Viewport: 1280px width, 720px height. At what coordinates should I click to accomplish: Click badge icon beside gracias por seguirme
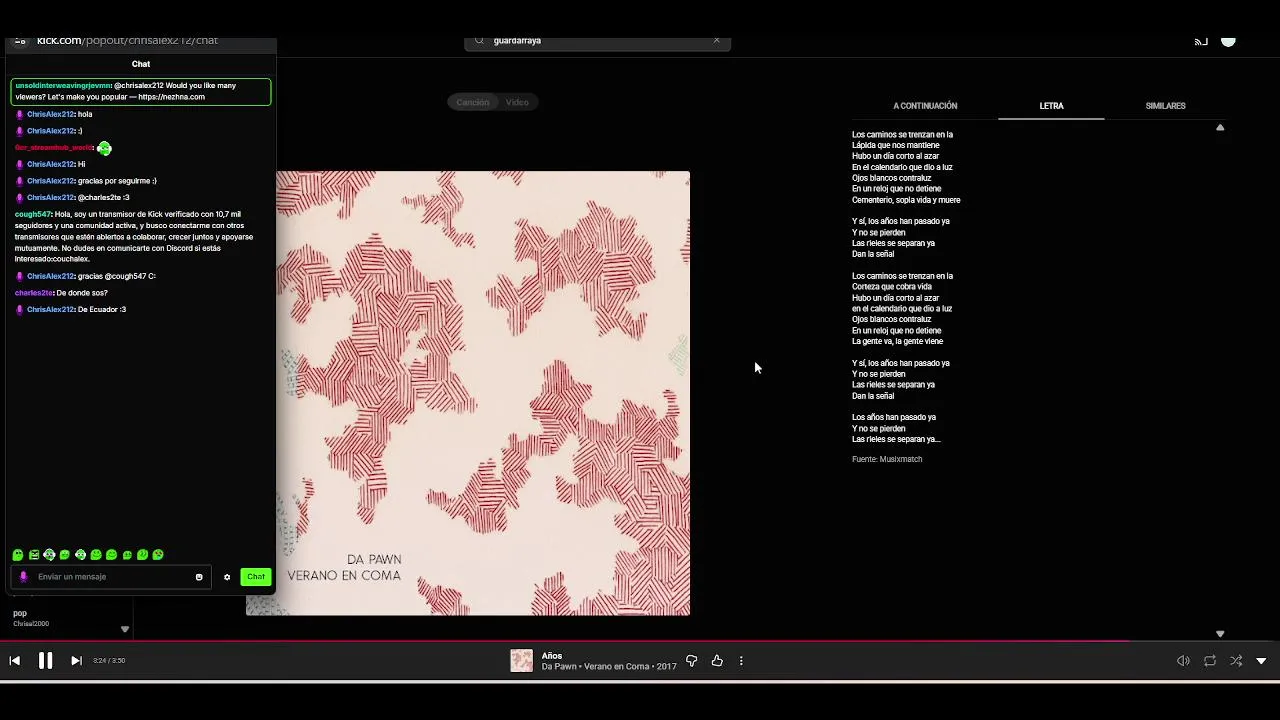coord(19,181)
